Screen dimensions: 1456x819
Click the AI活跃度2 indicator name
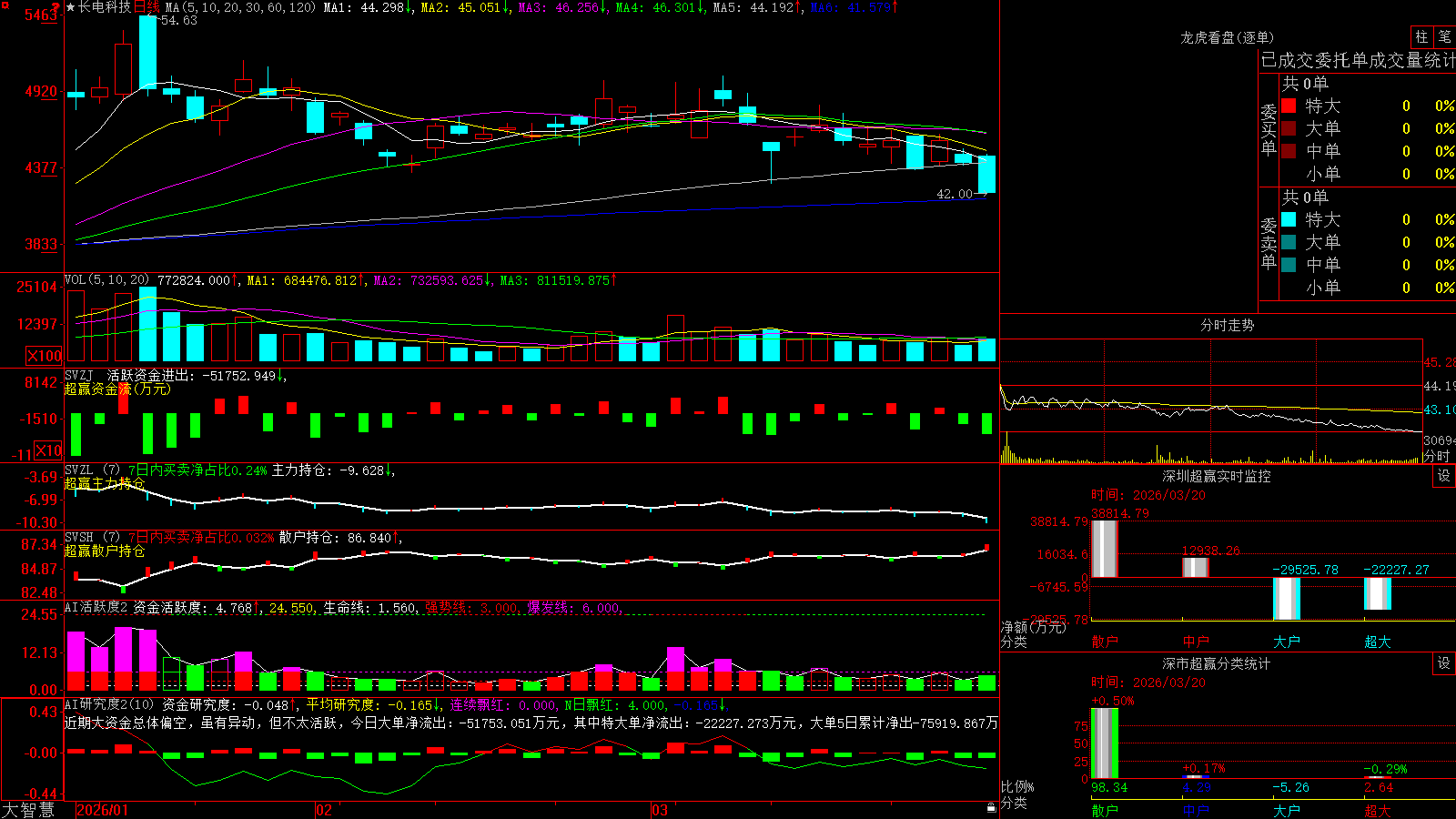tap(96, 608)
